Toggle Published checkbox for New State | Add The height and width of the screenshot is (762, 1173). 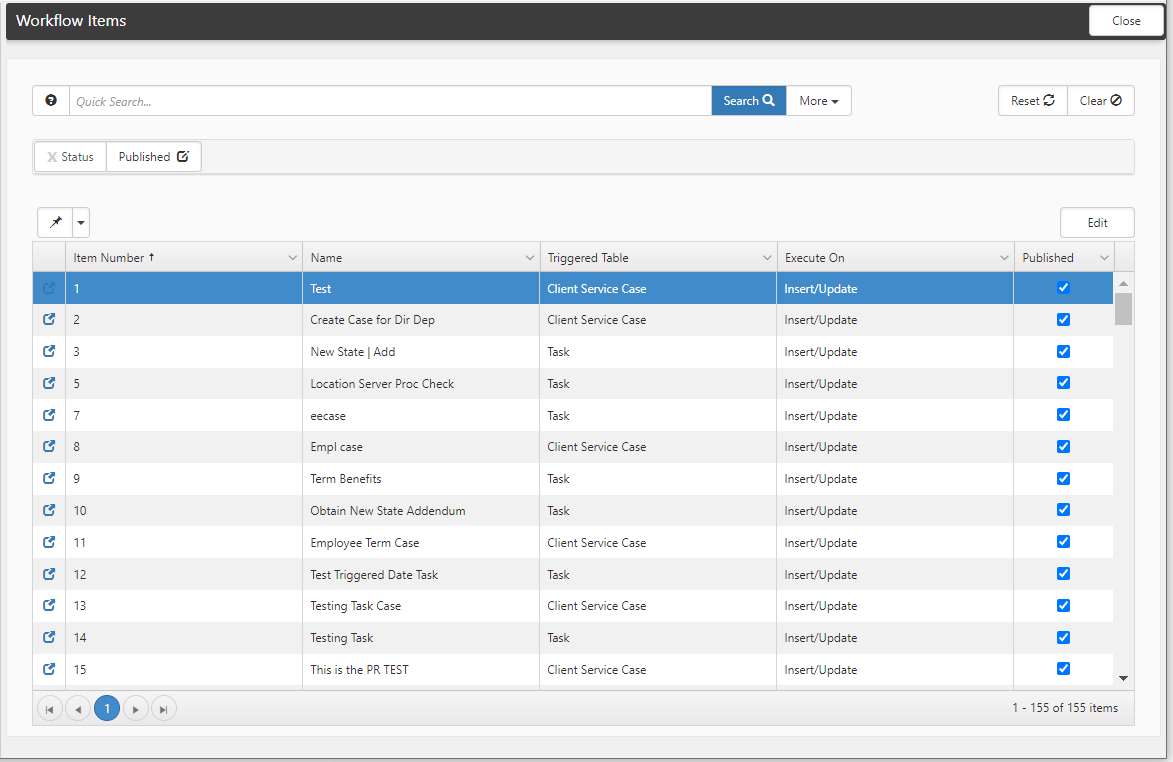click(1063, 352)
